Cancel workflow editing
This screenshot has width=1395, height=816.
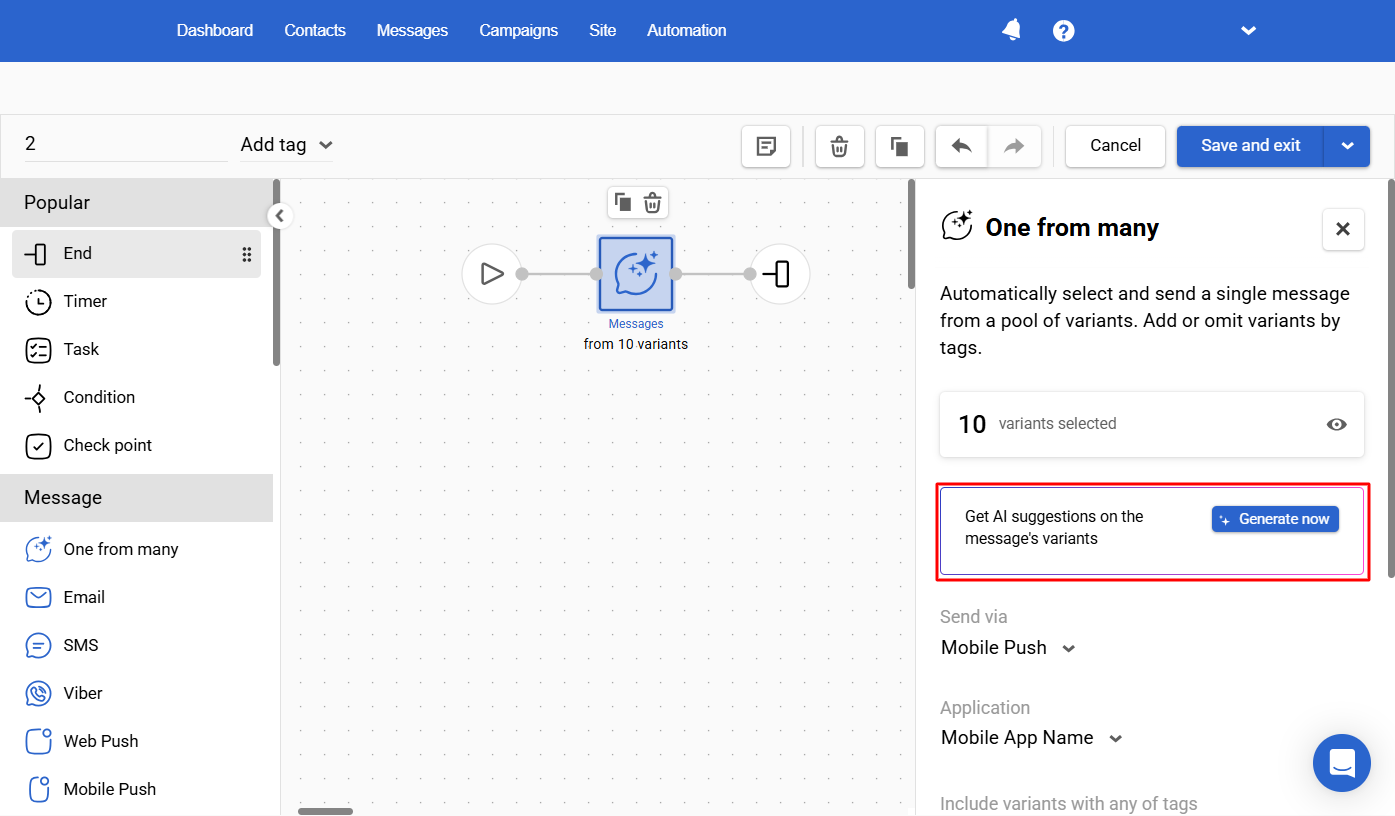pos(1115,146)
